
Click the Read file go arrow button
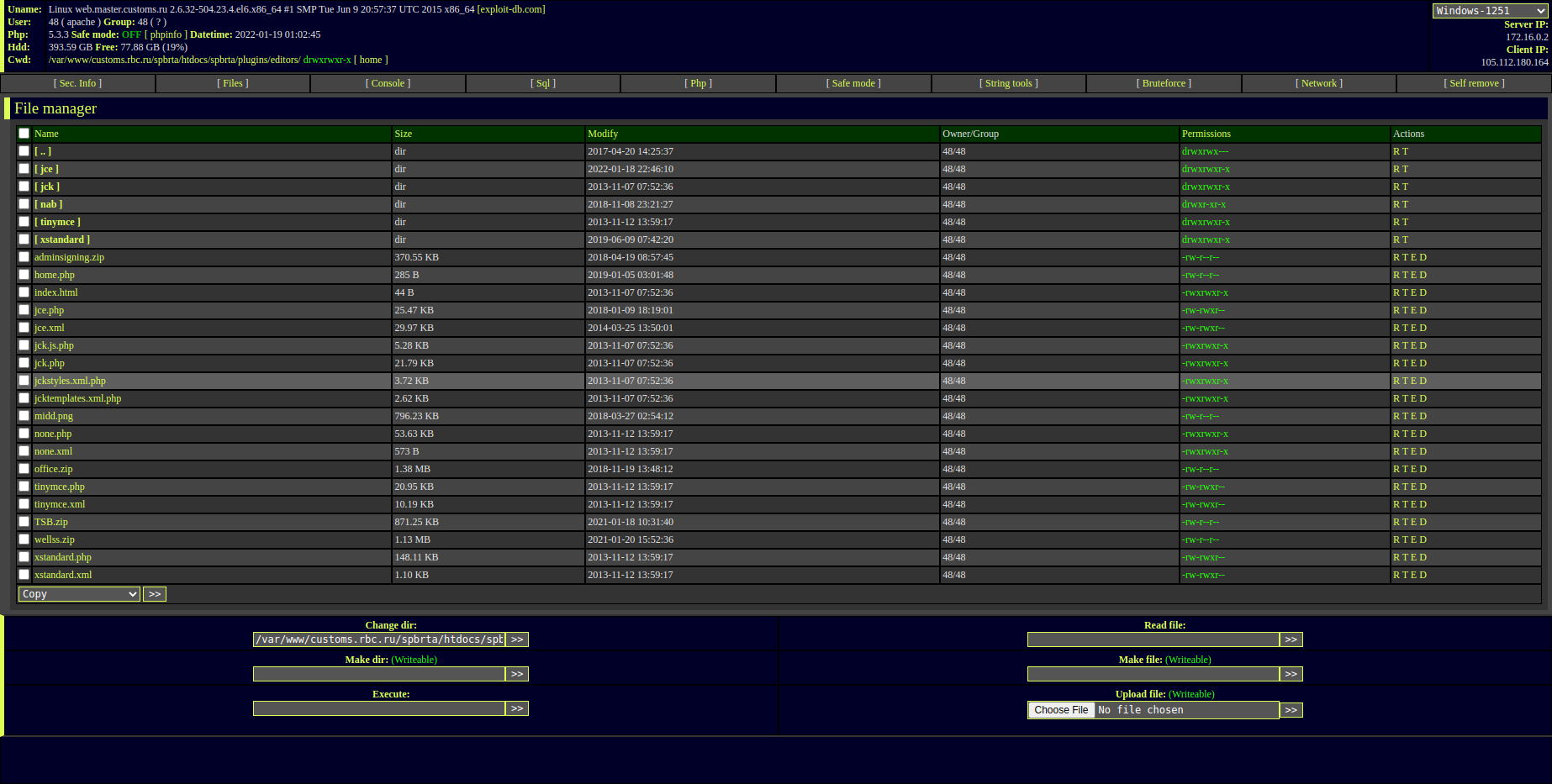click(x=1291, y=639)
